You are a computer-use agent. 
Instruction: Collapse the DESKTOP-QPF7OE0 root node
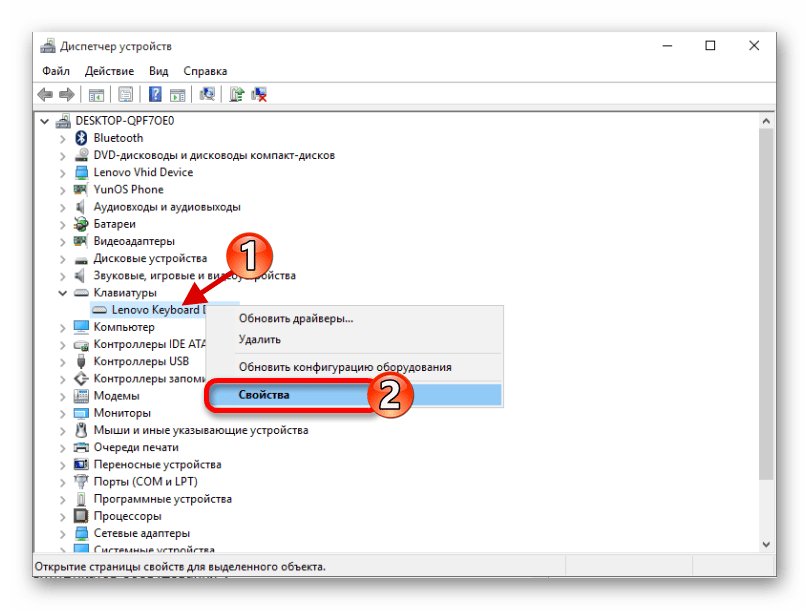coord(45,121)
